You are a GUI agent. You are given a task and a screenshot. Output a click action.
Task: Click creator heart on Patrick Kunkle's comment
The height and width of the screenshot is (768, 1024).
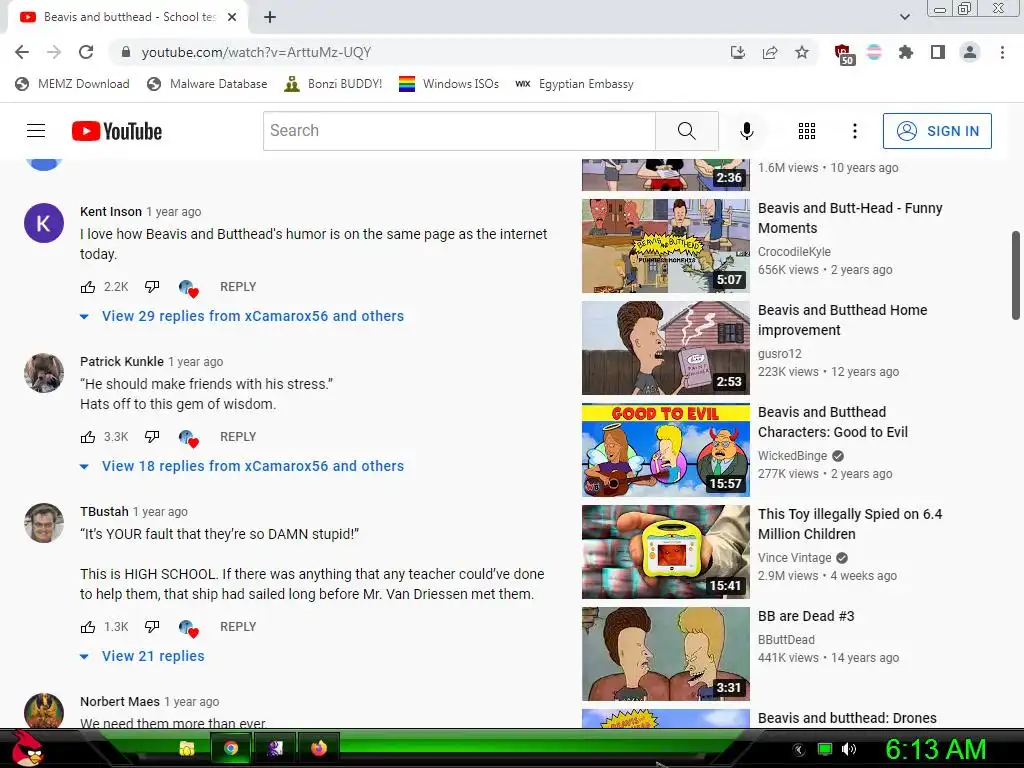pyautogui.click(x=189, y=438)
